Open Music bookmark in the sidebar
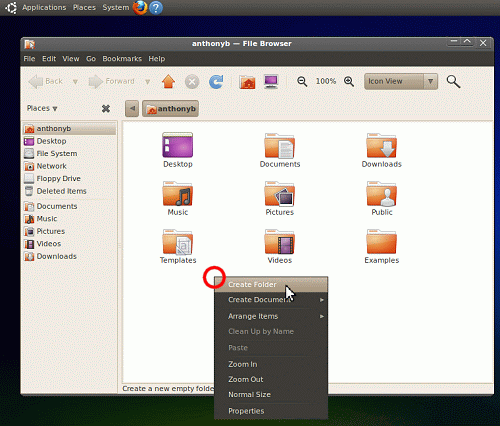500x426 pixels. coord(69,219)
